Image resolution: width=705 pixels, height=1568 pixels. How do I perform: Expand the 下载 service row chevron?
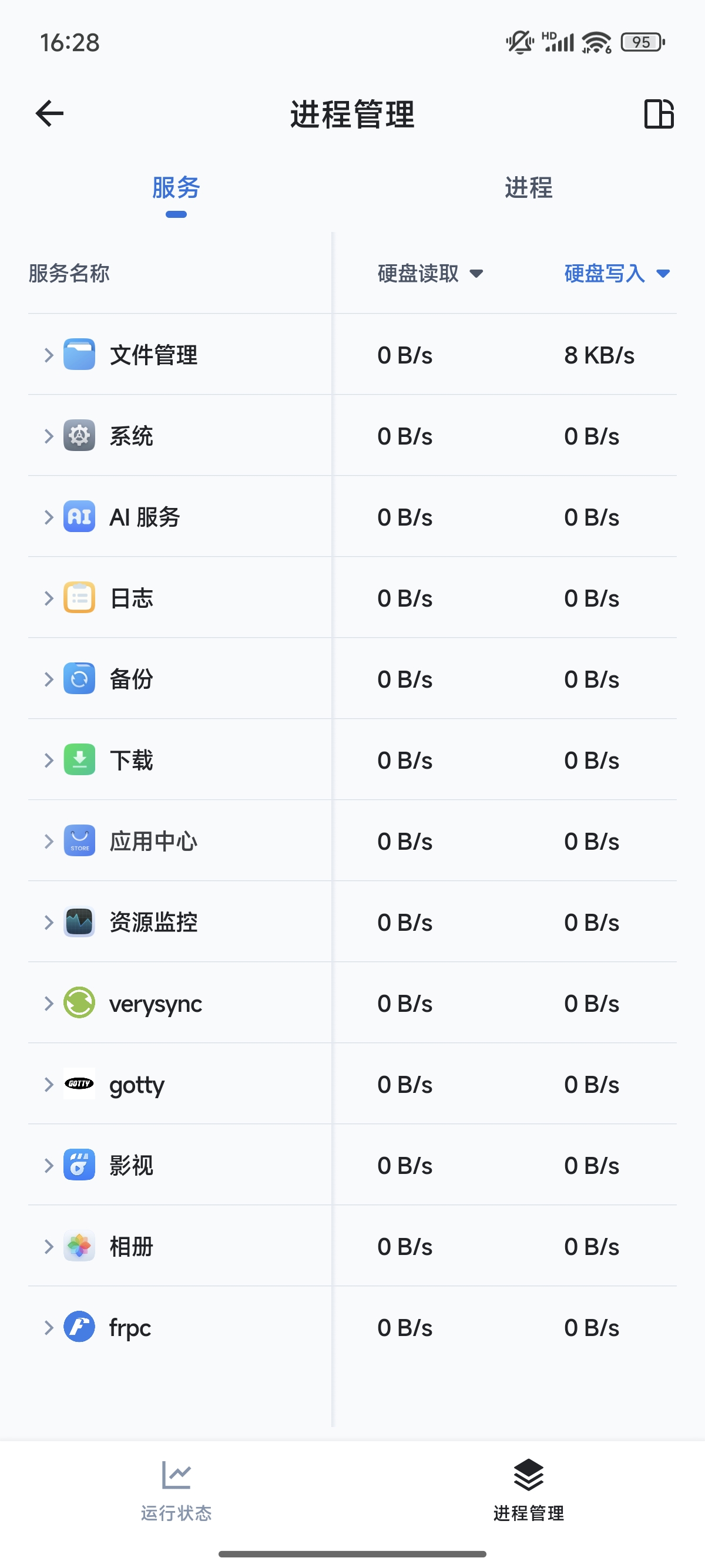pyautogui.click(x=49, y=760)
